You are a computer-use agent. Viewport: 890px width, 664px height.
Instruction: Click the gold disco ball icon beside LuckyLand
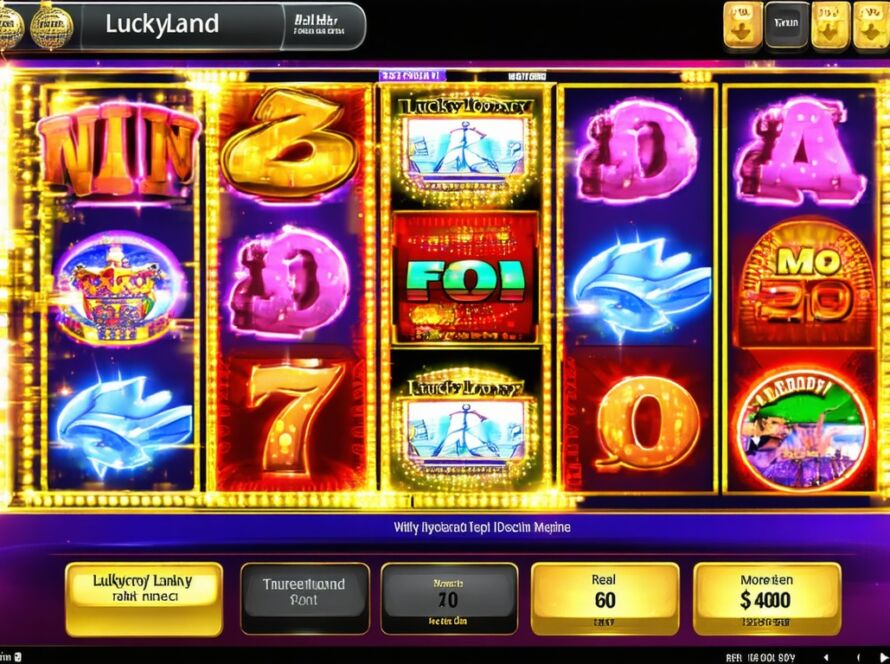point(52,26)
